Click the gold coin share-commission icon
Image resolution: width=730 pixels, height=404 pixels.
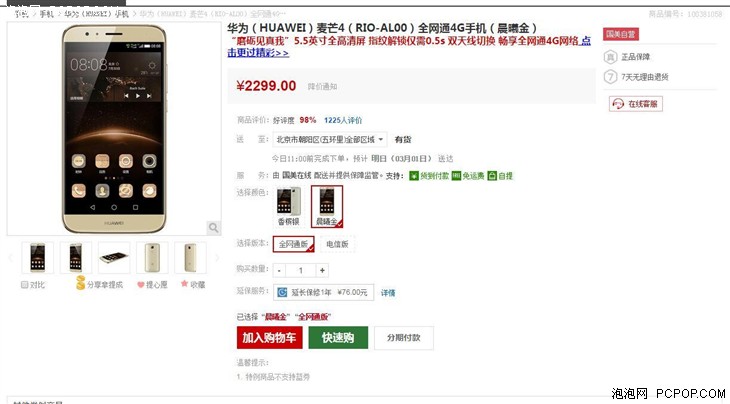pos(81,283)
